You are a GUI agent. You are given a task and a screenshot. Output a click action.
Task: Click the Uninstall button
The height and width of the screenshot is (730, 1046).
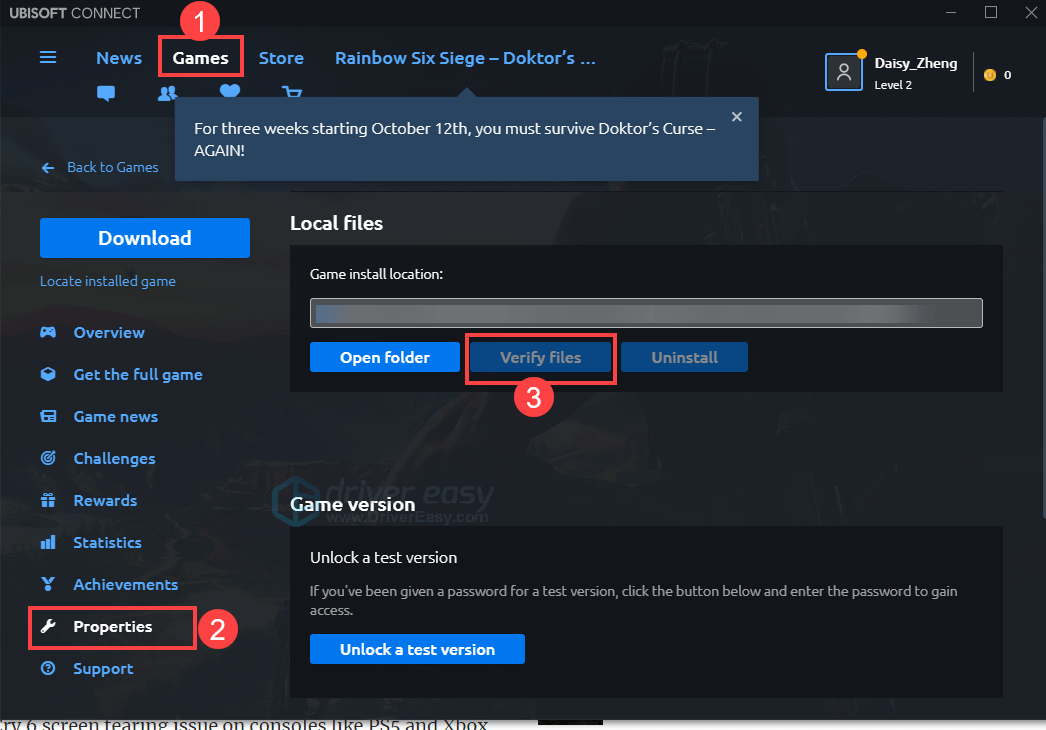pyautogui.click(x=684, y=357)
